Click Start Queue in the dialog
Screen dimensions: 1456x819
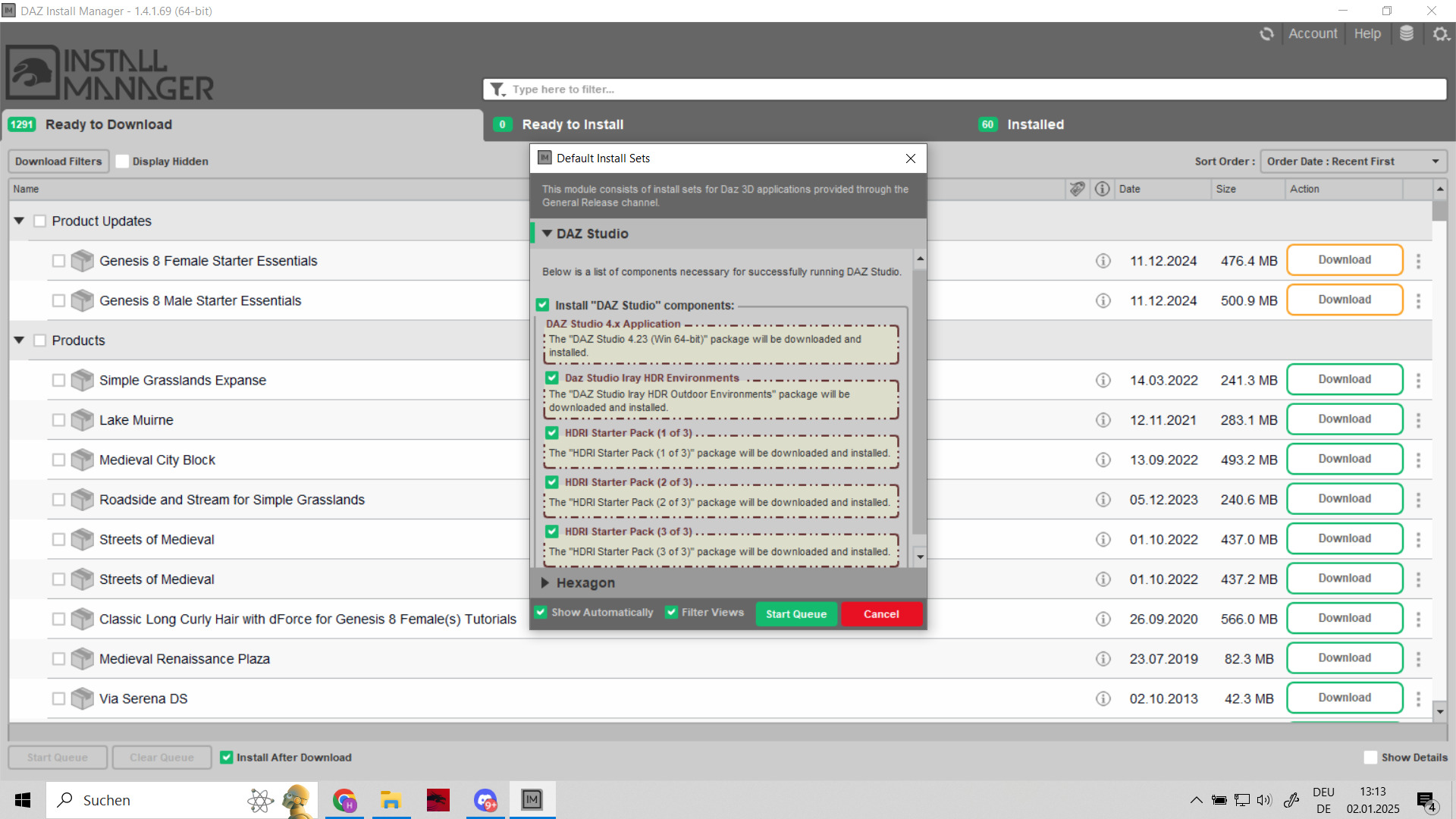click(796, 613)
